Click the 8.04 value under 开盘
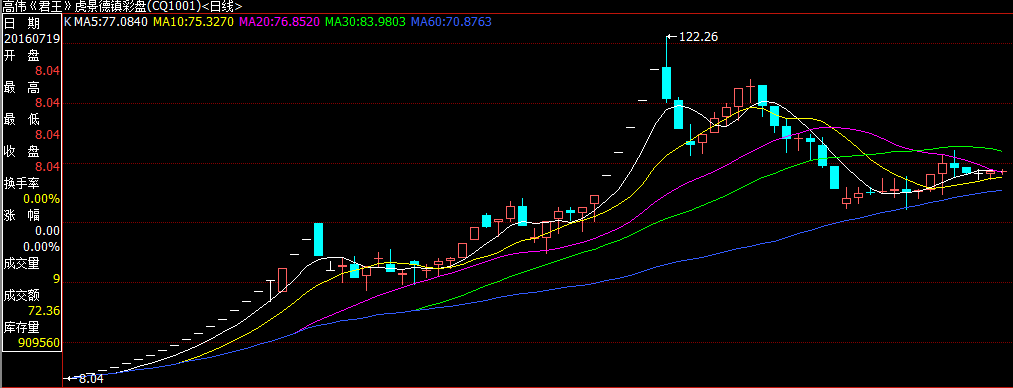The image size is (1013, 388). tap(48, 71)
